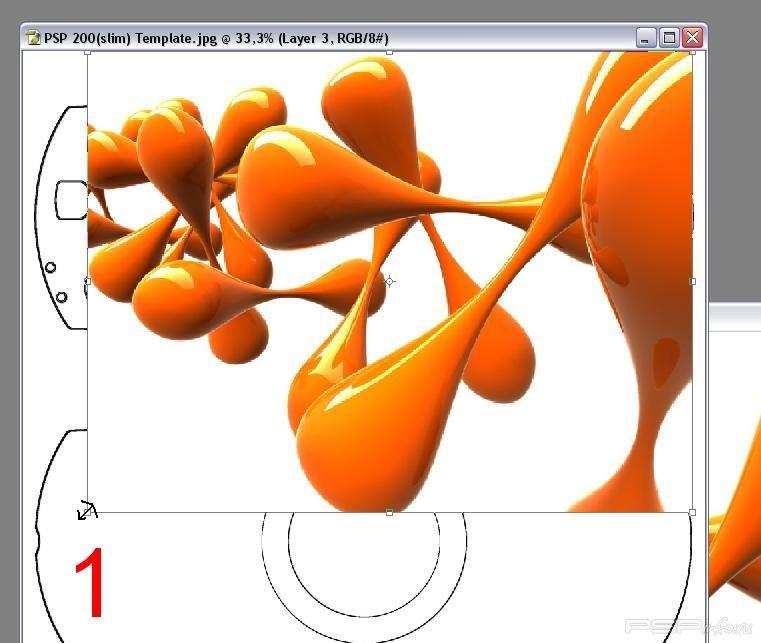The width and height of the screenshot is (761, 643).
Task: Click the PSP 200(slim) Template.jpg title bar
Action: pos(300,38)
